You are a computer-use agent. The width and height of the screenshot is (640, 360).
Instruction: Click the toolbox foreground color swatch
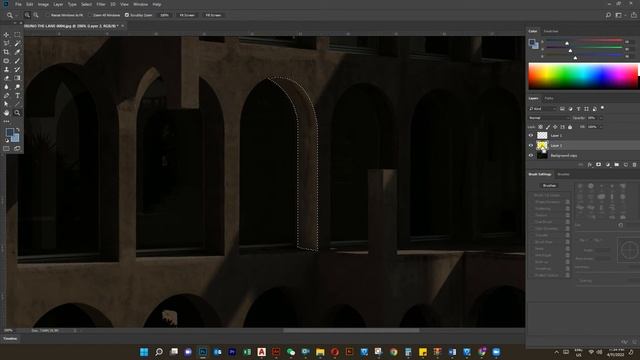point(9,133)
